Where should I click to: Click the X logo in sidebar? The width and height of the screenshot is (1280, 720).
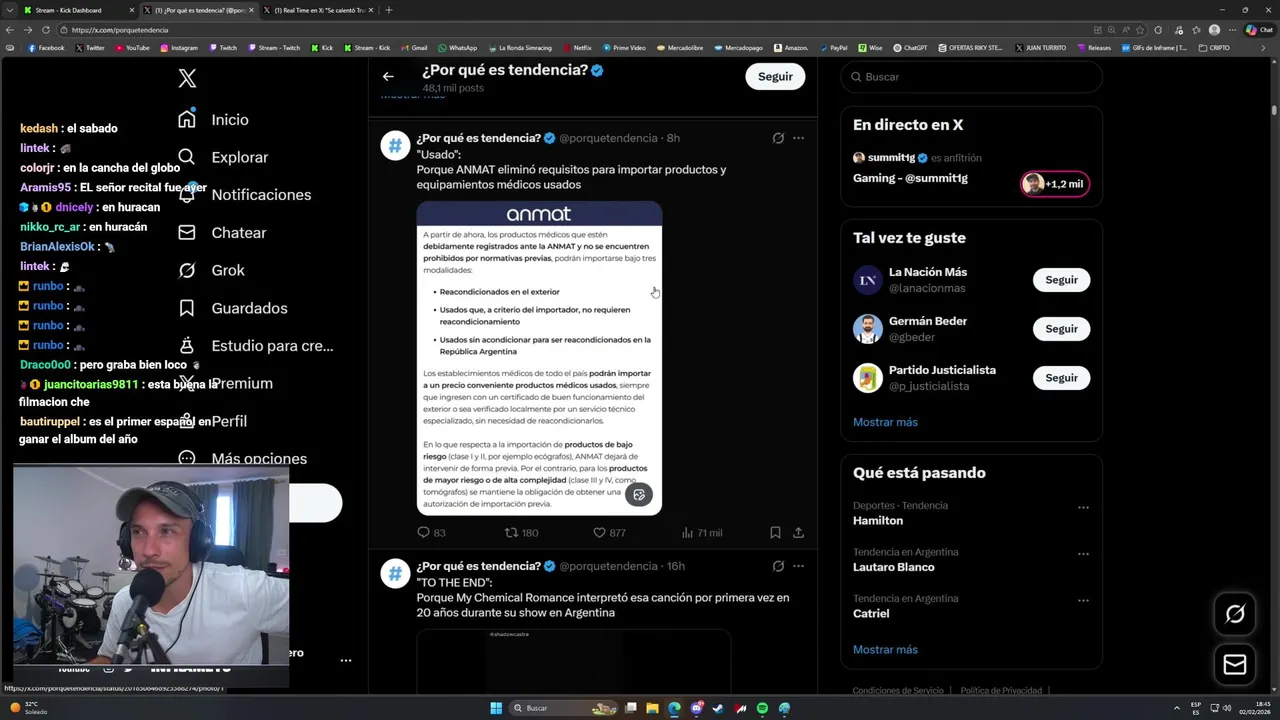click(187, 78)
